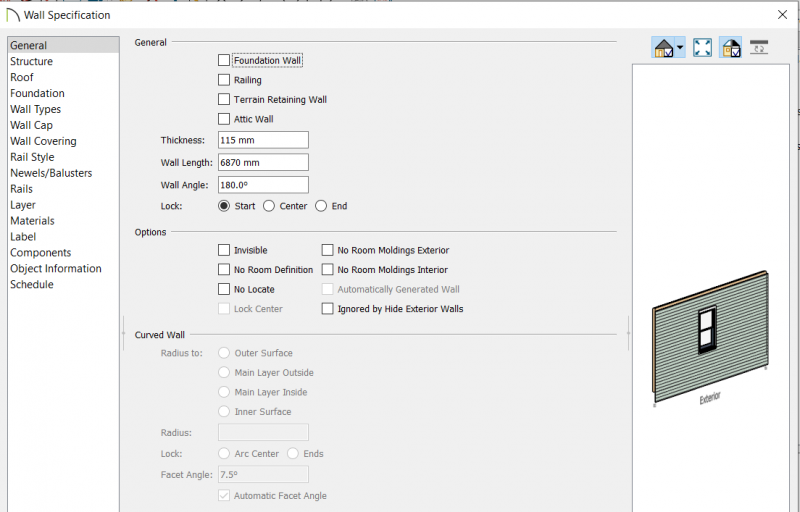
Task: Click the Wall Specification title icon
Action: point(12,15)
